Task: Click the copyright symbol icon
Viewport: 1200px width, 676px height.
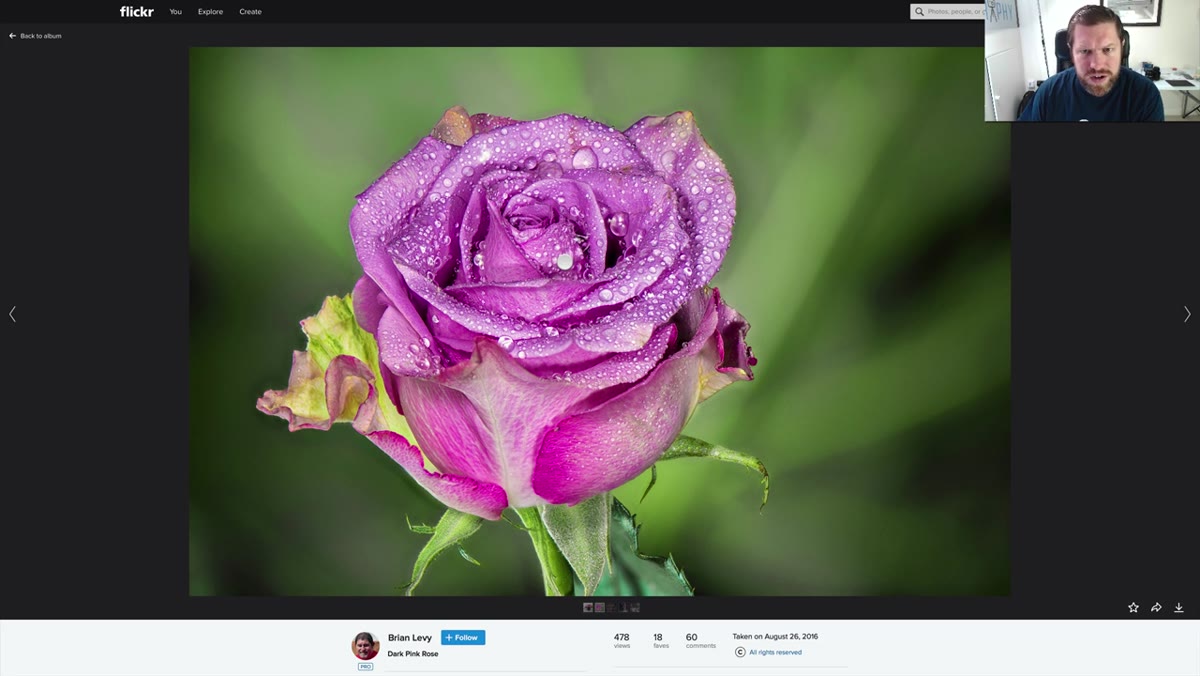Action: coord(740,652)
